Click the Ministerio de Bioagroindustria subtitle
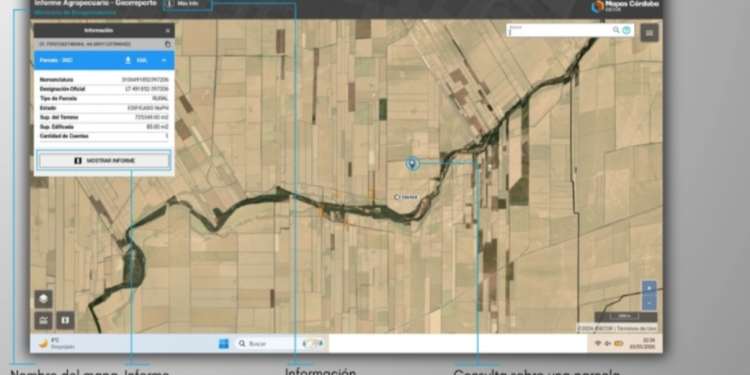The height and width of the screenshot is (375, 750). 75,13
